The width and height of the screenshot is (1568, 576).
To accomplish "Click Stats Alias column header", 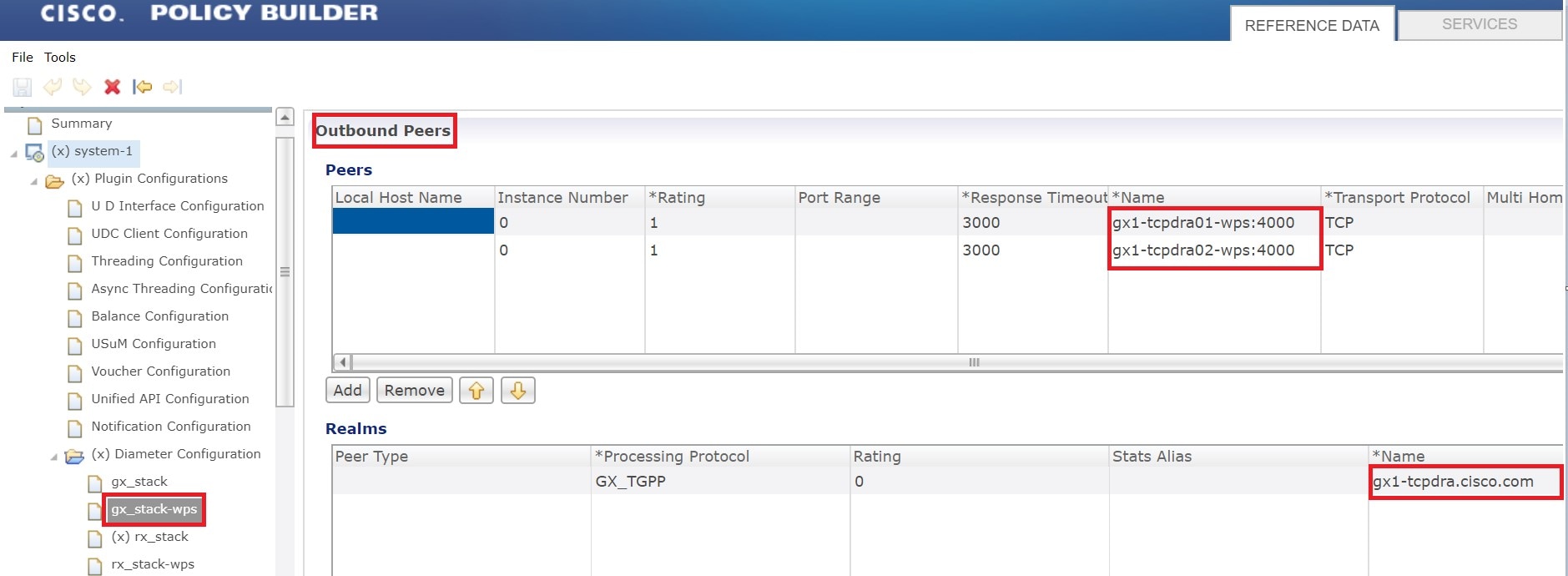I will pos(1238,457).
